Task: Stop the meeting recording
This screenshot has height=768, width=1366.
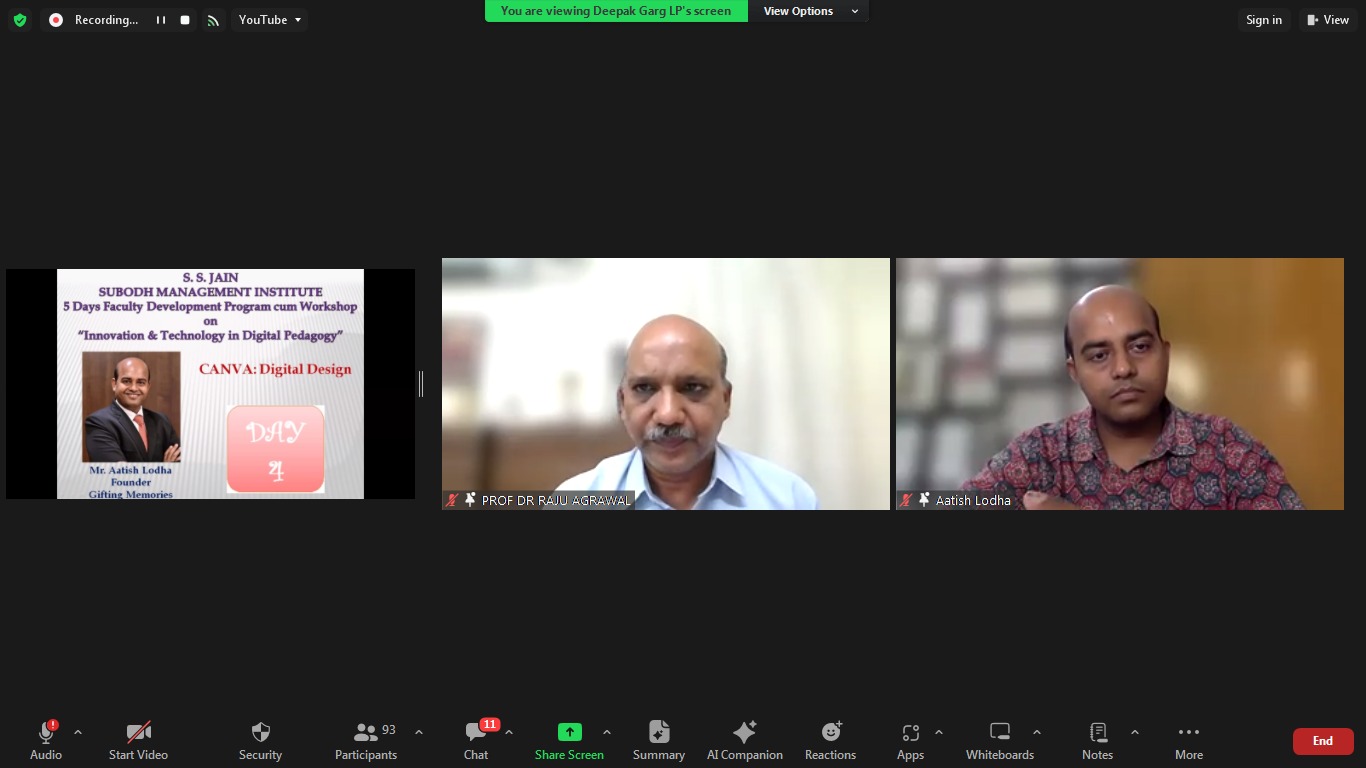Action: (185, 20)
